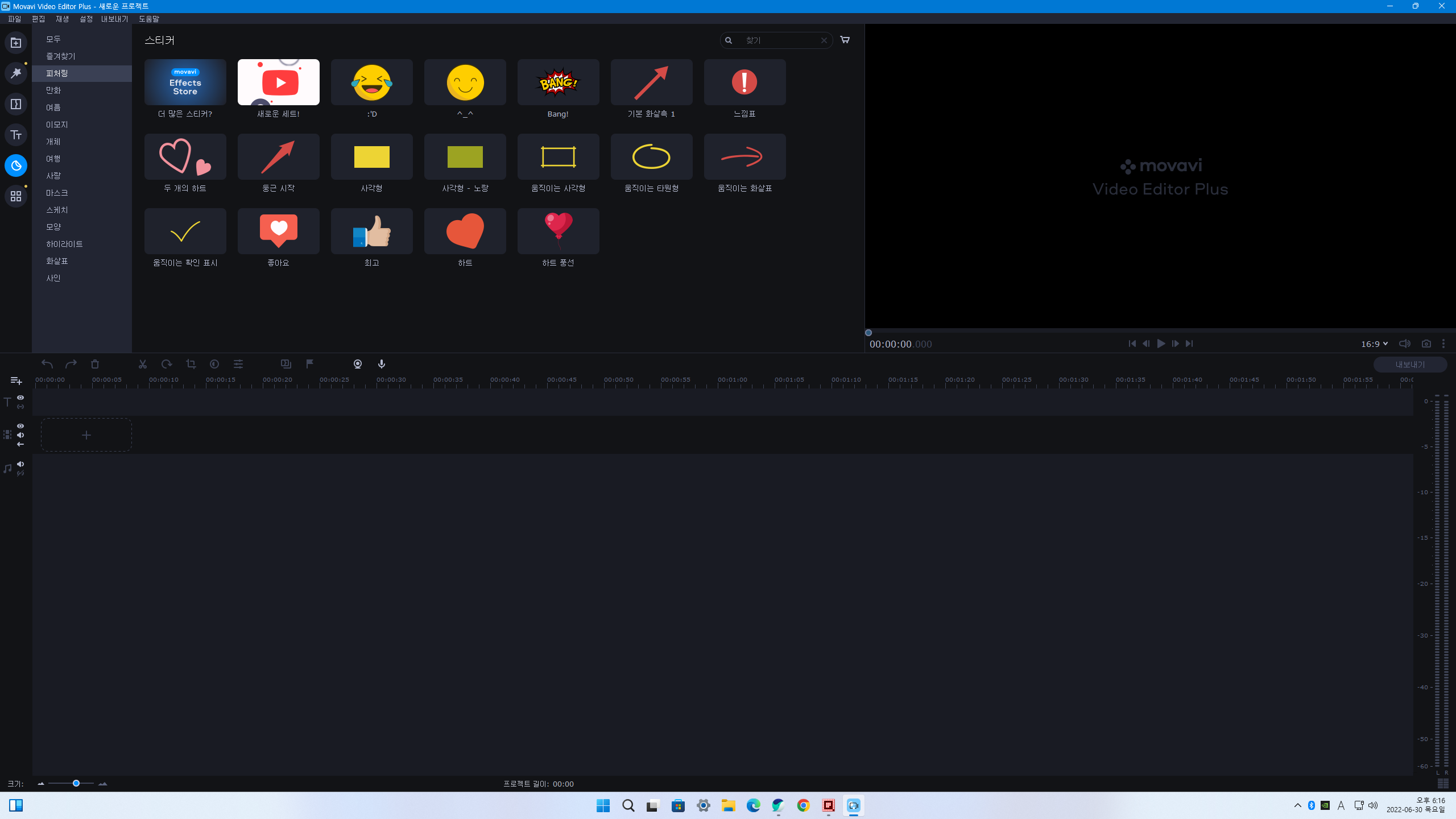The image size is (1456, 819).
Task: Click the microphone record audio icon
Action: click(x=382, y=364)
